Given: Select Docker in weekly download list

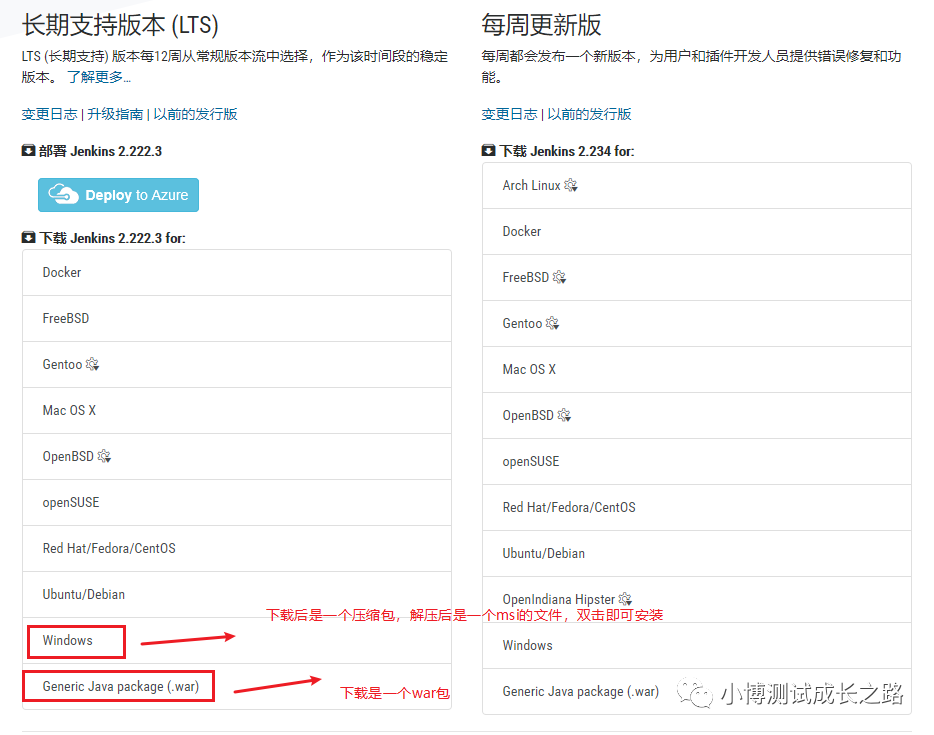Looking at the screenshot, I should (x=697, y=232).
